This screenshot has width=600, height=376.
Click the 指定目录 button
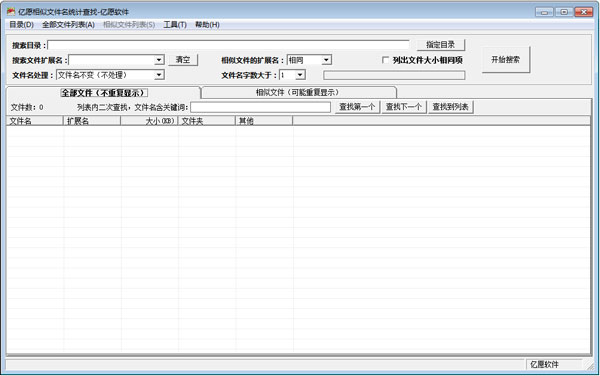pos(441,45)
